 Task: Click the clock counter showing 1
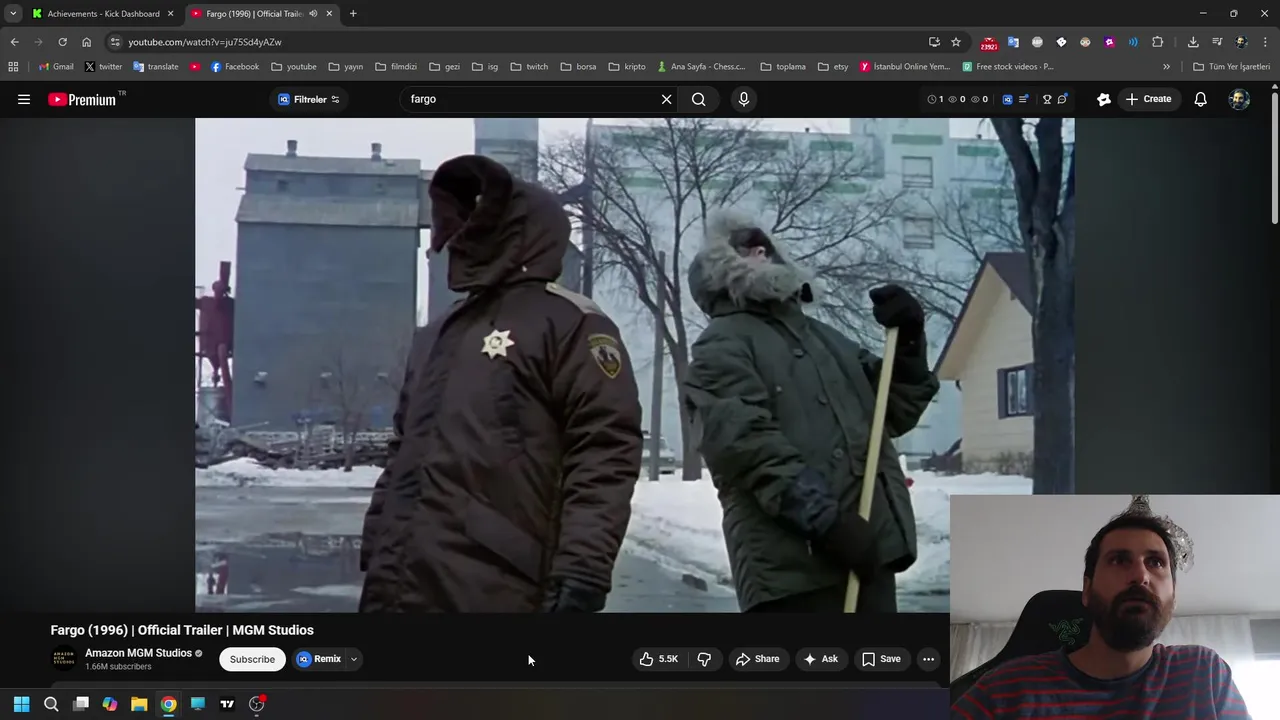pos(935,99)
